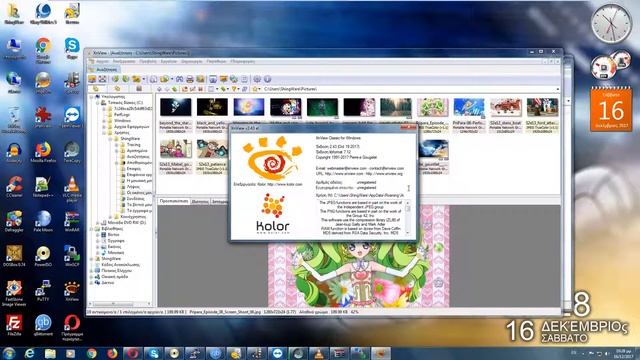Click the folder tree horizontal scrollbar
This screenshot has width=640, height=360.
tap(121, 304)
